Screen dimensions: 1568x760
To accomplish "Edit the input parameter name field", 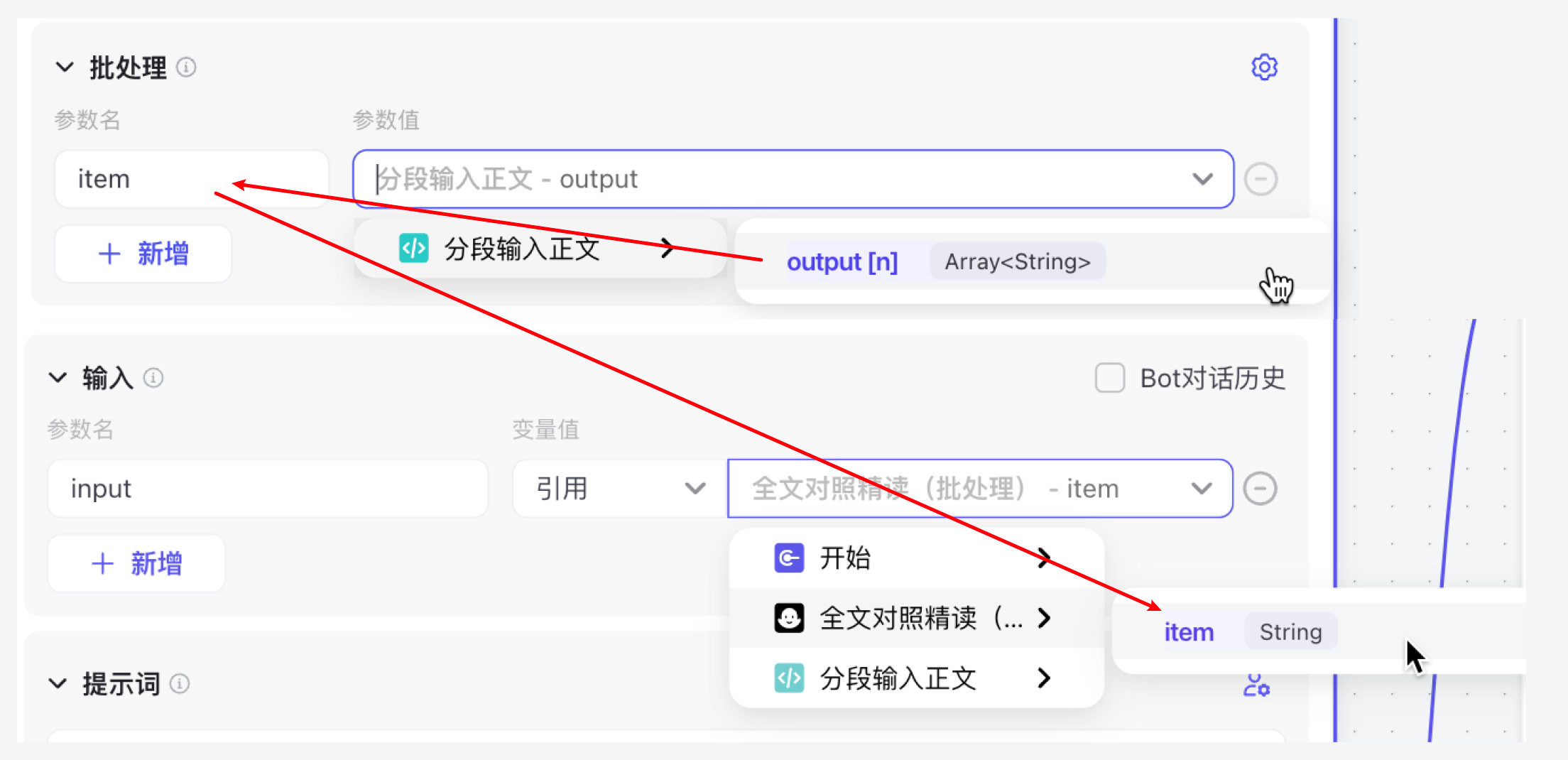I will 268,489.
